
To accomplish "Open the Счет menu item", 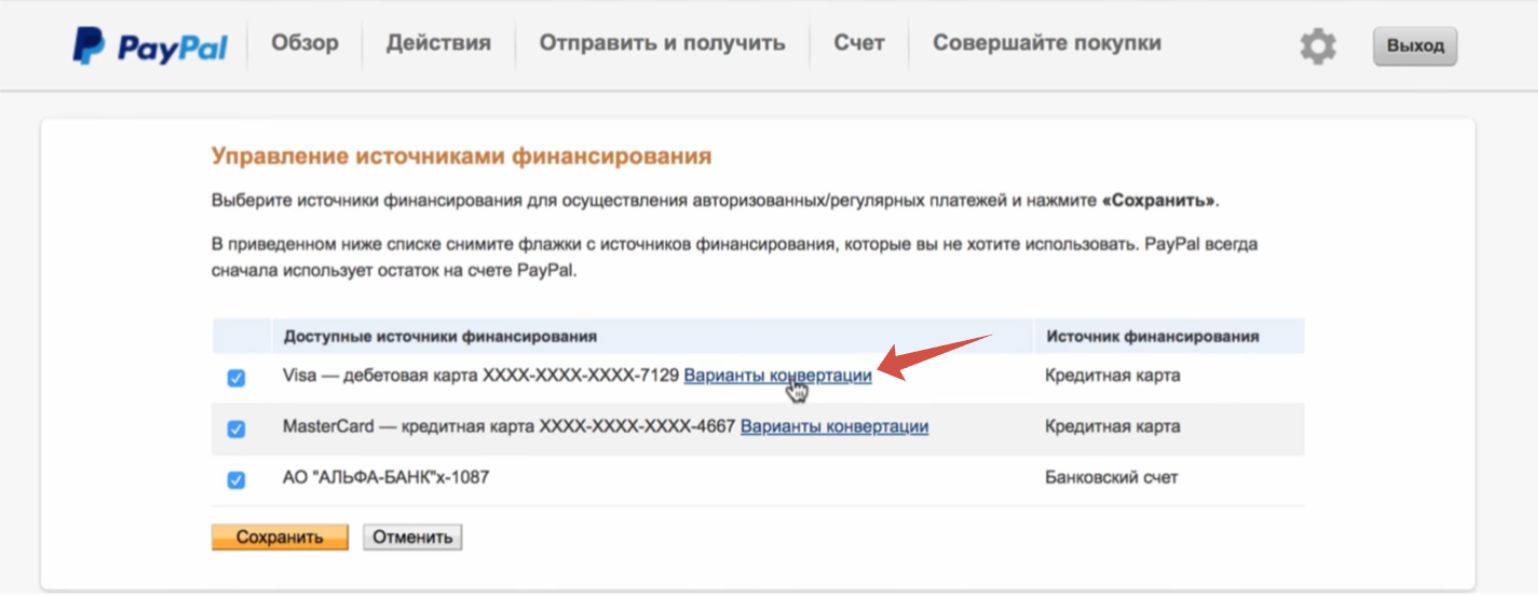I will coord(859,44).
